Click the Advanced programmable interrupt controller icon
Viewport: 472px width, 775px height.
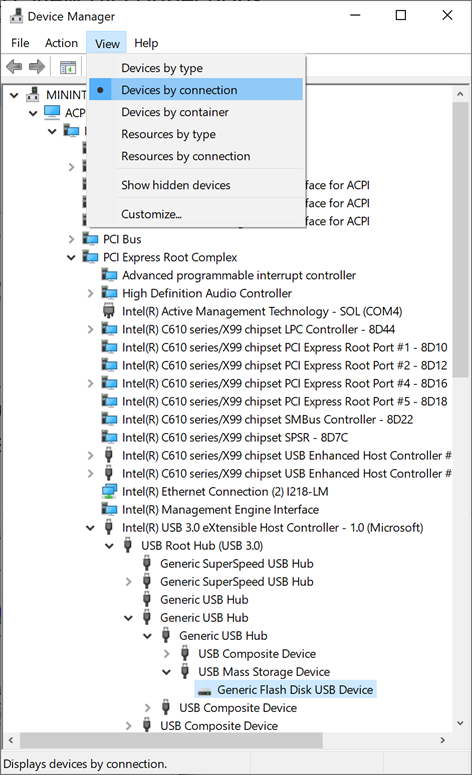click(109, 275)
